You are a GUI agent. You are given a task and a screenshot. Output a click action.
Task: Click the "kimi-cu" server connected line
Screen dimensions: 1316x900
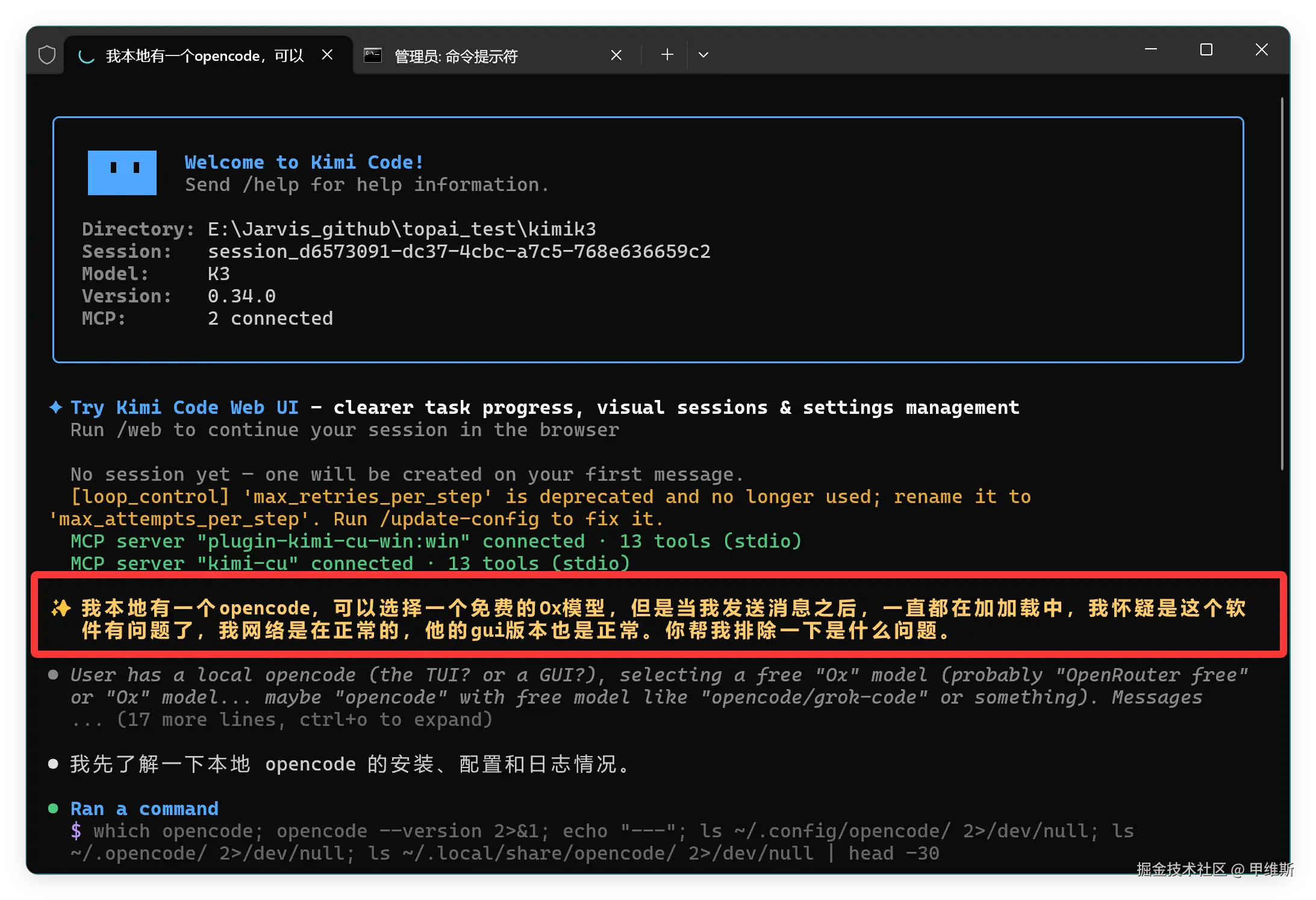(350, 563)
